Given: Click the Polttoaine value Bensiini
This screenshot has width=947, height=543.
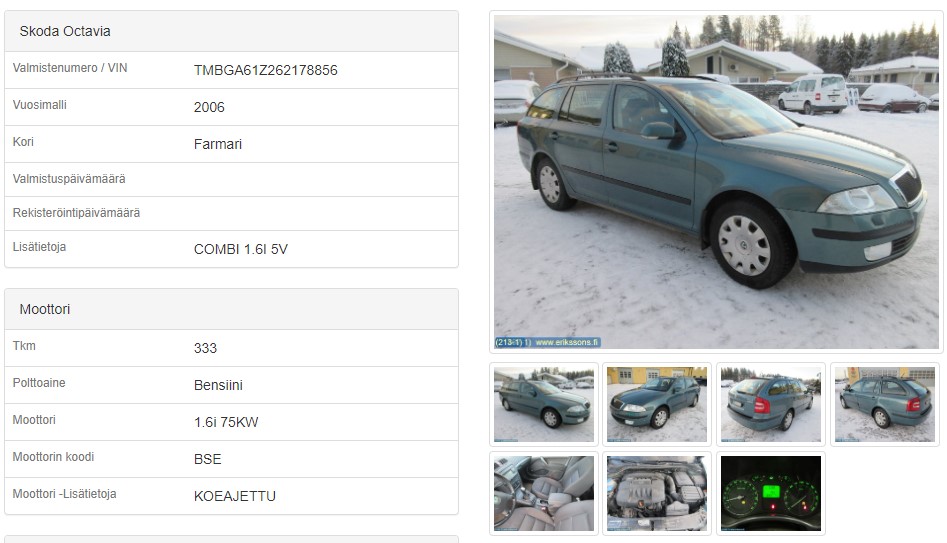Looking at the screenshot, I should [x=218, y=385].
